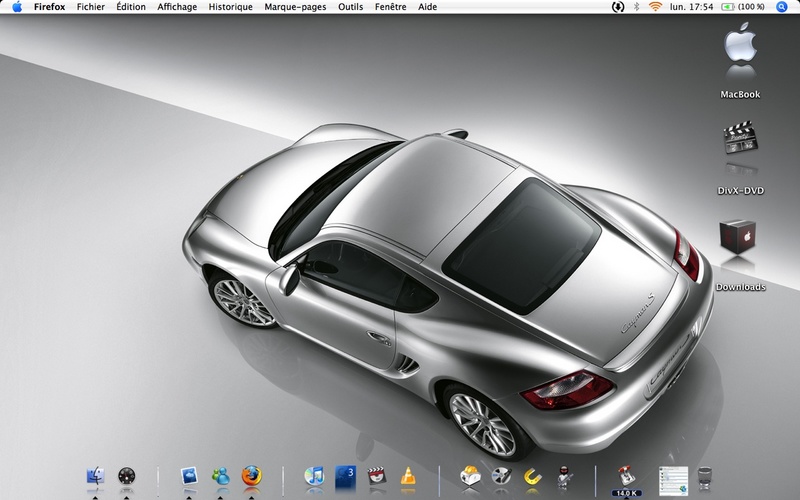Open the Marque-pages menu
This screenshot has width=800, height=500.
tap(295, 7)
